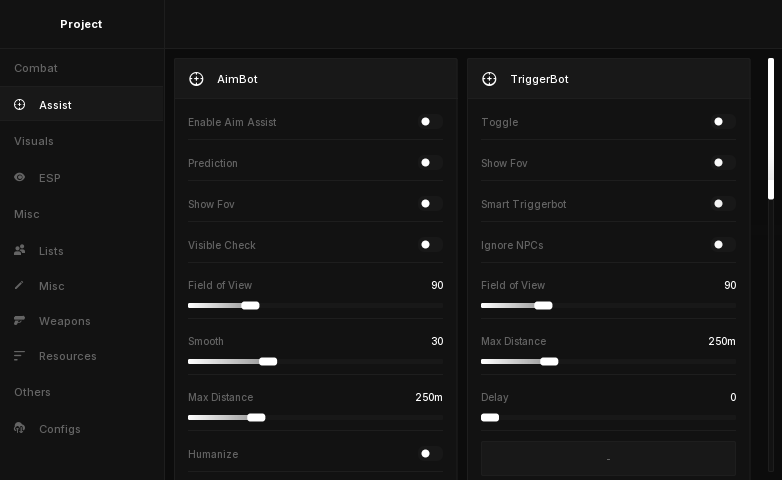This screenshot has height=480, width=782.
Task: Click the Assist crosshair icon in sidebar
Action: [20, 105]
